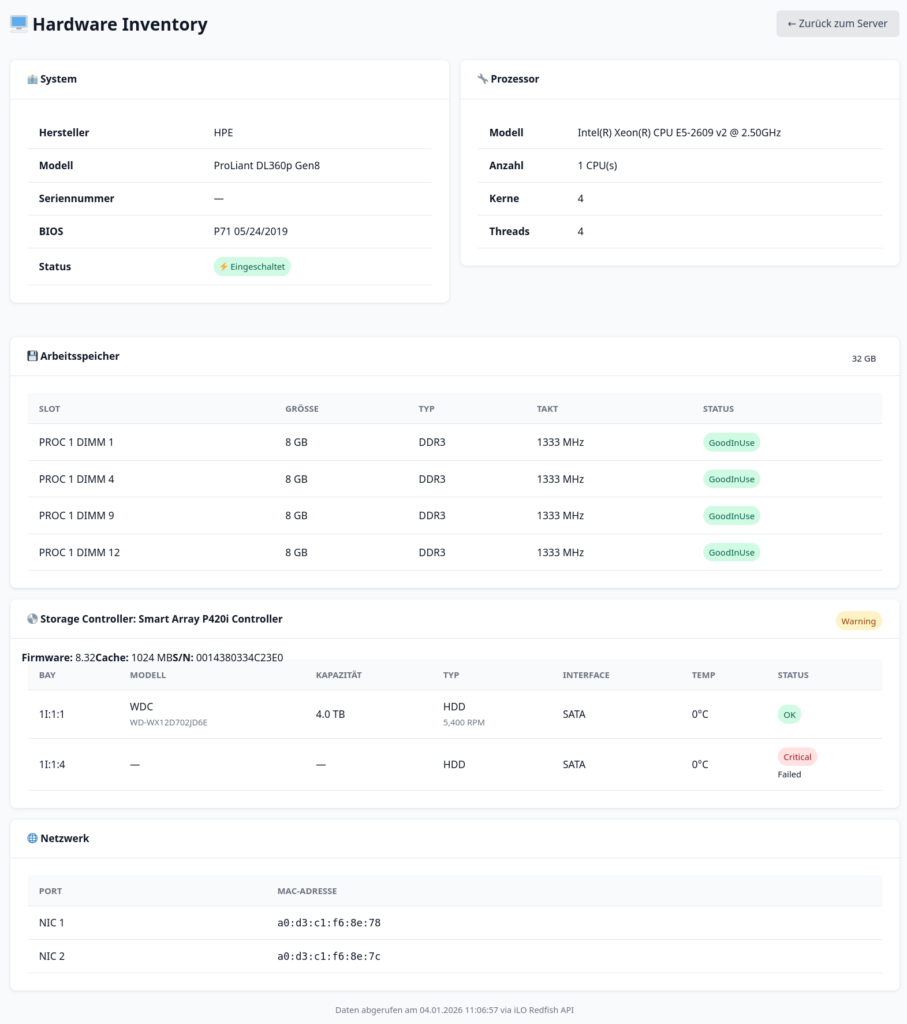Click GoodInUse badge for PROC 1 DIMM 12

[731, 552]
